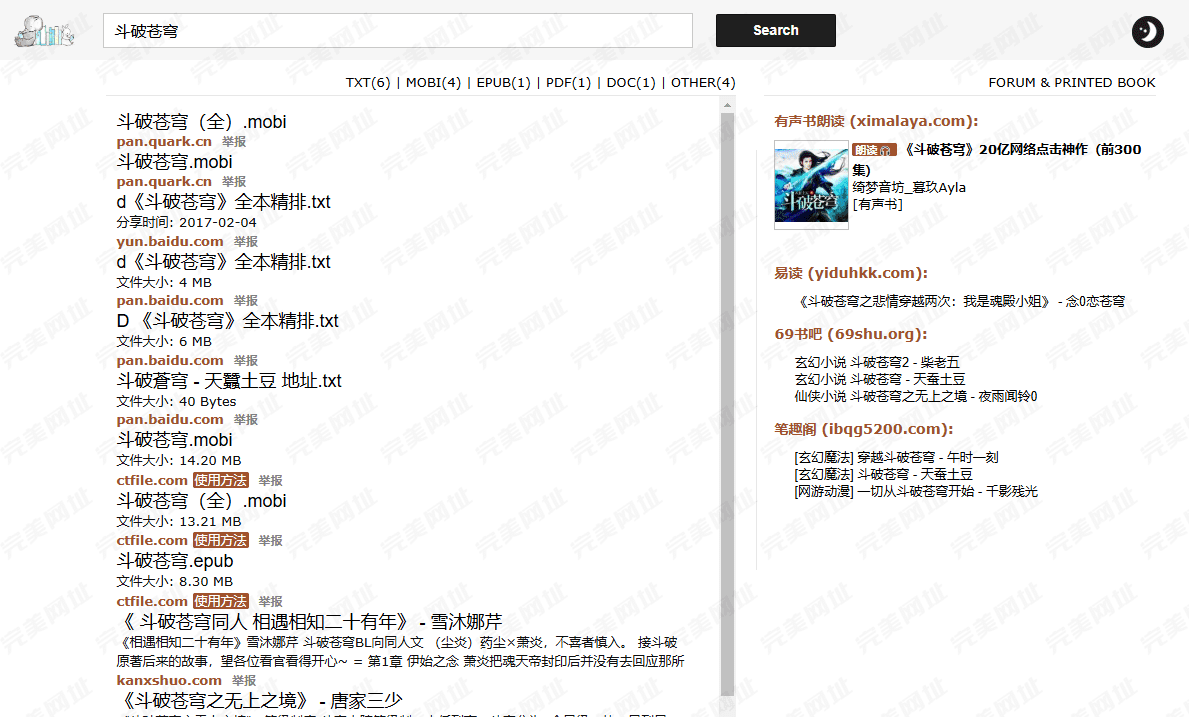
Task: Open d《斗破苍穹》全本精排.txt shared 2017-02-04
Action: pyautogui.click(x=224, y=202)
